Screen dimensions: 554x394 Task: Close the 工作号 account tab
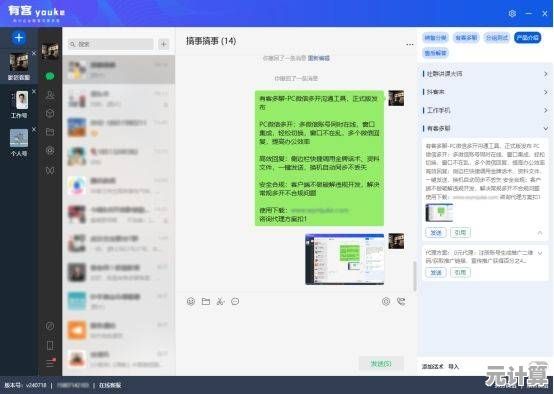(x=34, y=92)
